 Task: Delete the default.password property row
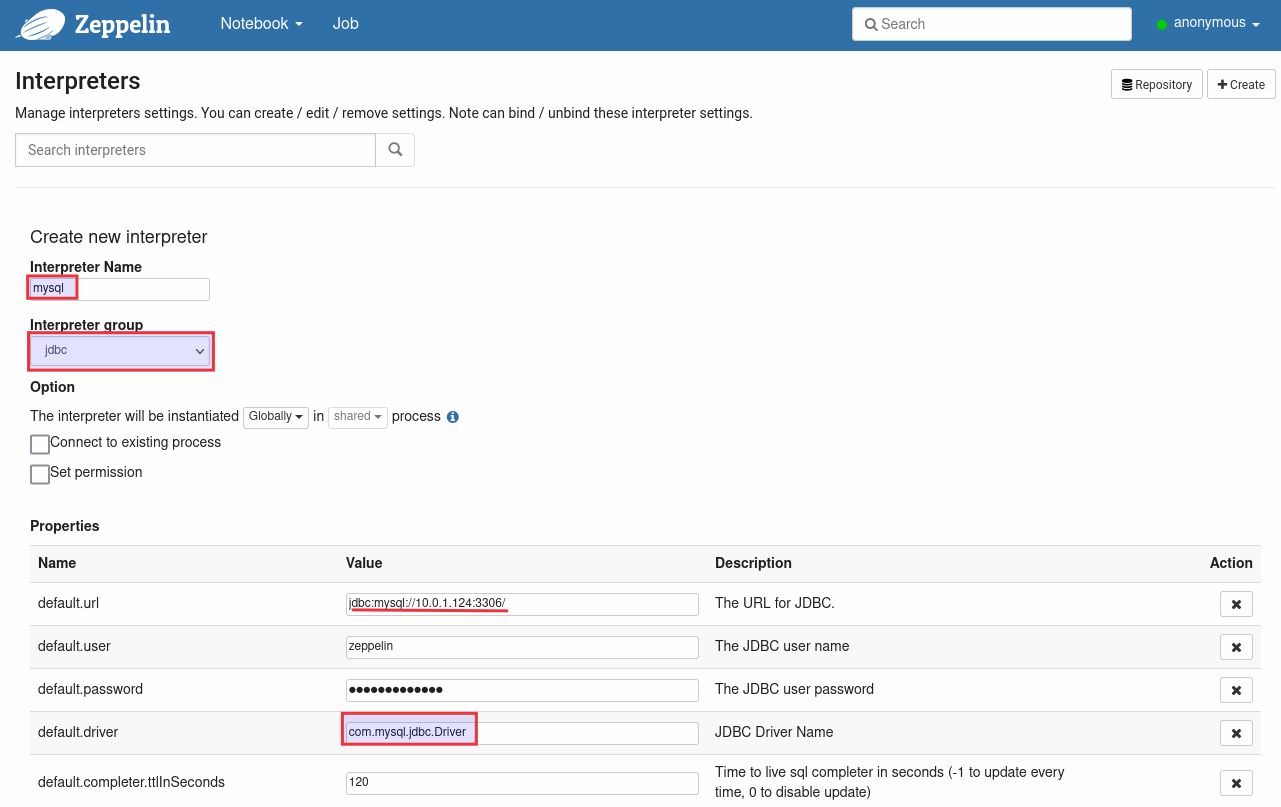click(x=1236, y=690)
